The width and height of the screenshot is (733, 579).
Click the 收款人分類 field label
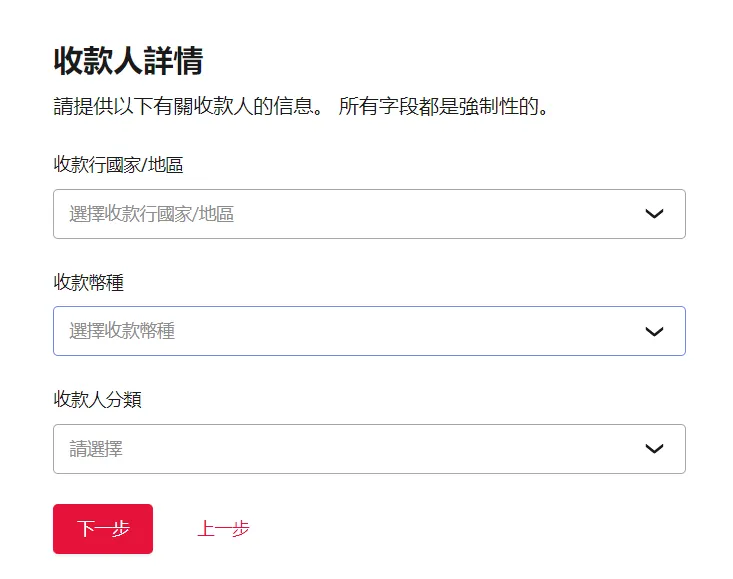tap(97, 399)
